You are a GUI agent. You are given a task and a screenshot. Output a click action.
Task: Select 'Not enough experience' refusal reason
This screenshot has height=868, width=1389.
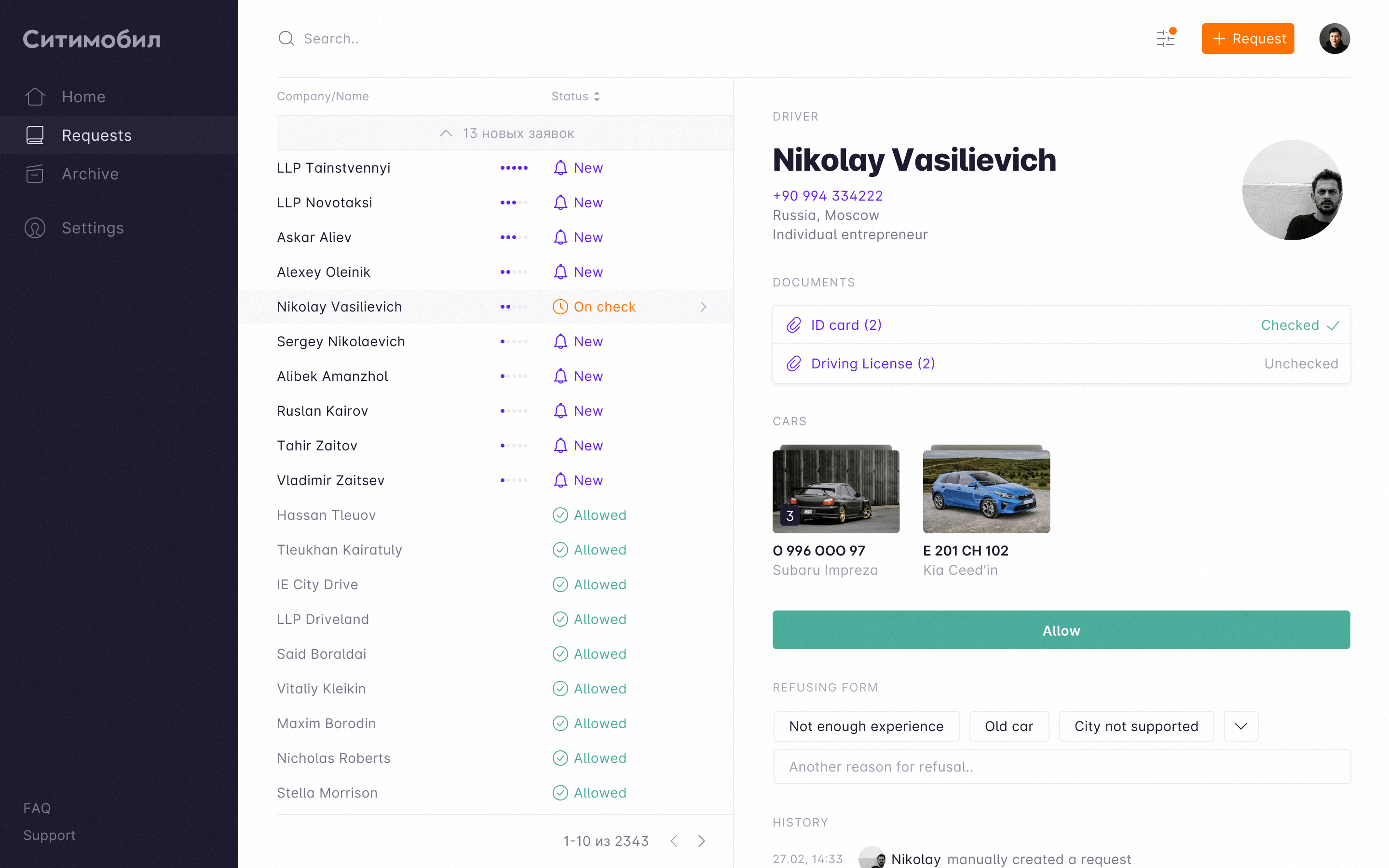click(866, 726)
